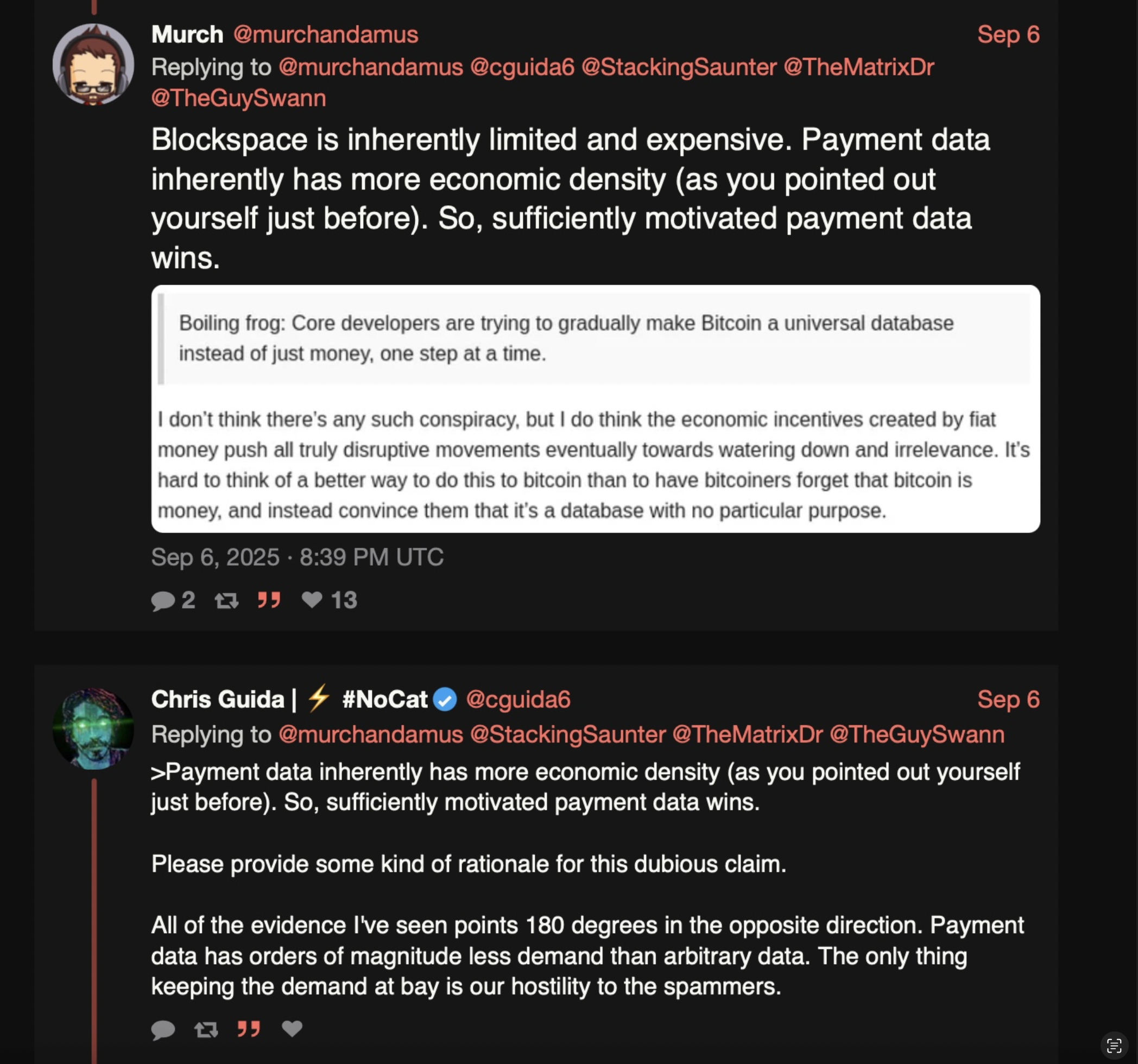Retweet Murch's blockspace tweet
Viewport: 1138px width, 1064px height.
(227, 601)
